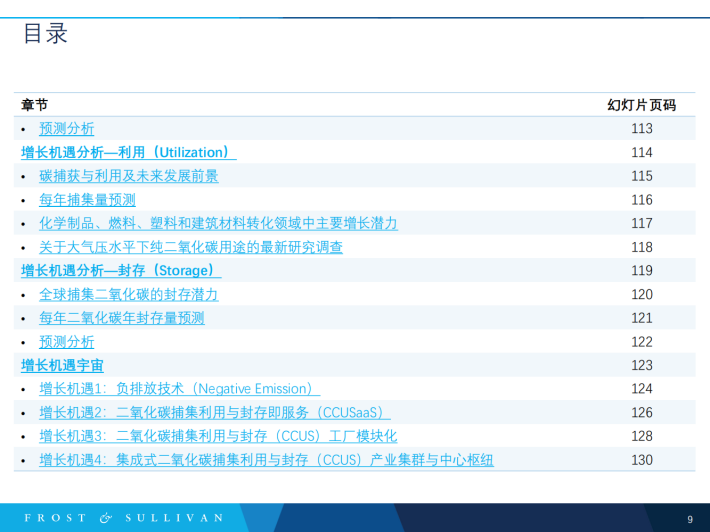Select the page number 130
710x532 pixels.
click(642, 460)
